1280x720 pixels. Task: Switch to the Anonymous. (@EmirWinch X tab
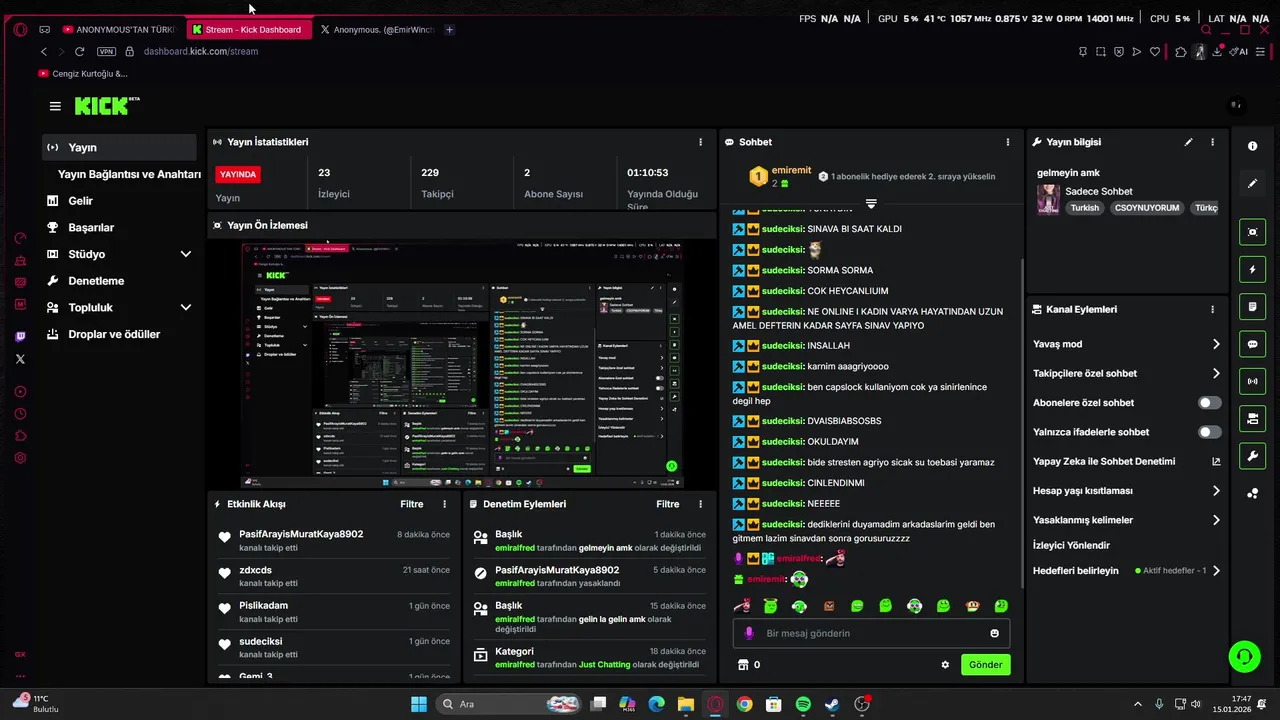tap(377, 29)
